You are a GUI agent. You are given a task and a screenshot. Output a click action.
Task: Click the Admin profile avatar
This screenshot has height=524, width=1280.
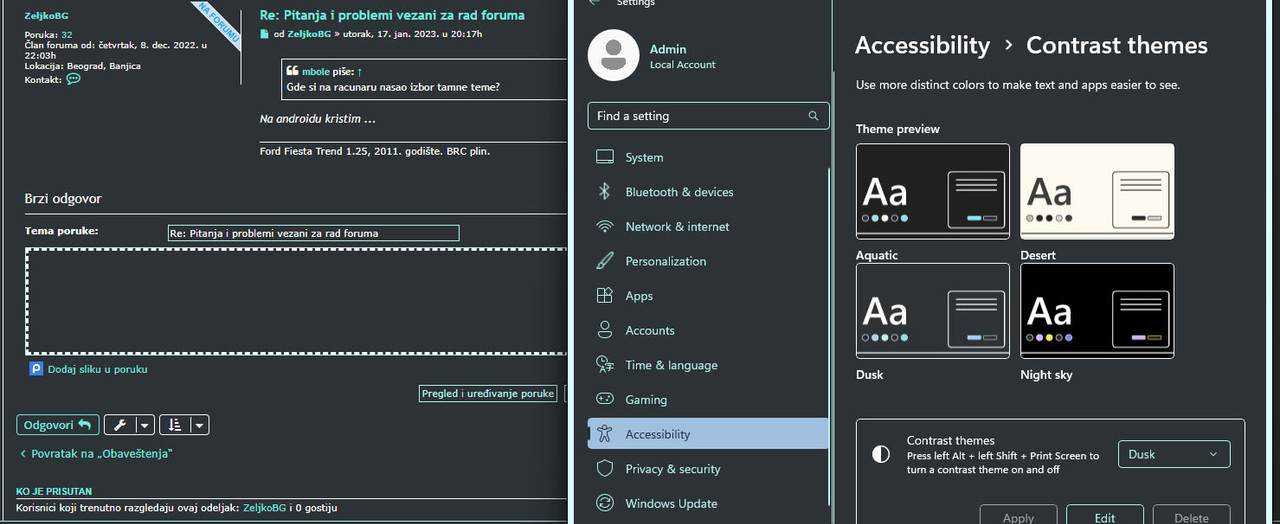click(613, 55)
